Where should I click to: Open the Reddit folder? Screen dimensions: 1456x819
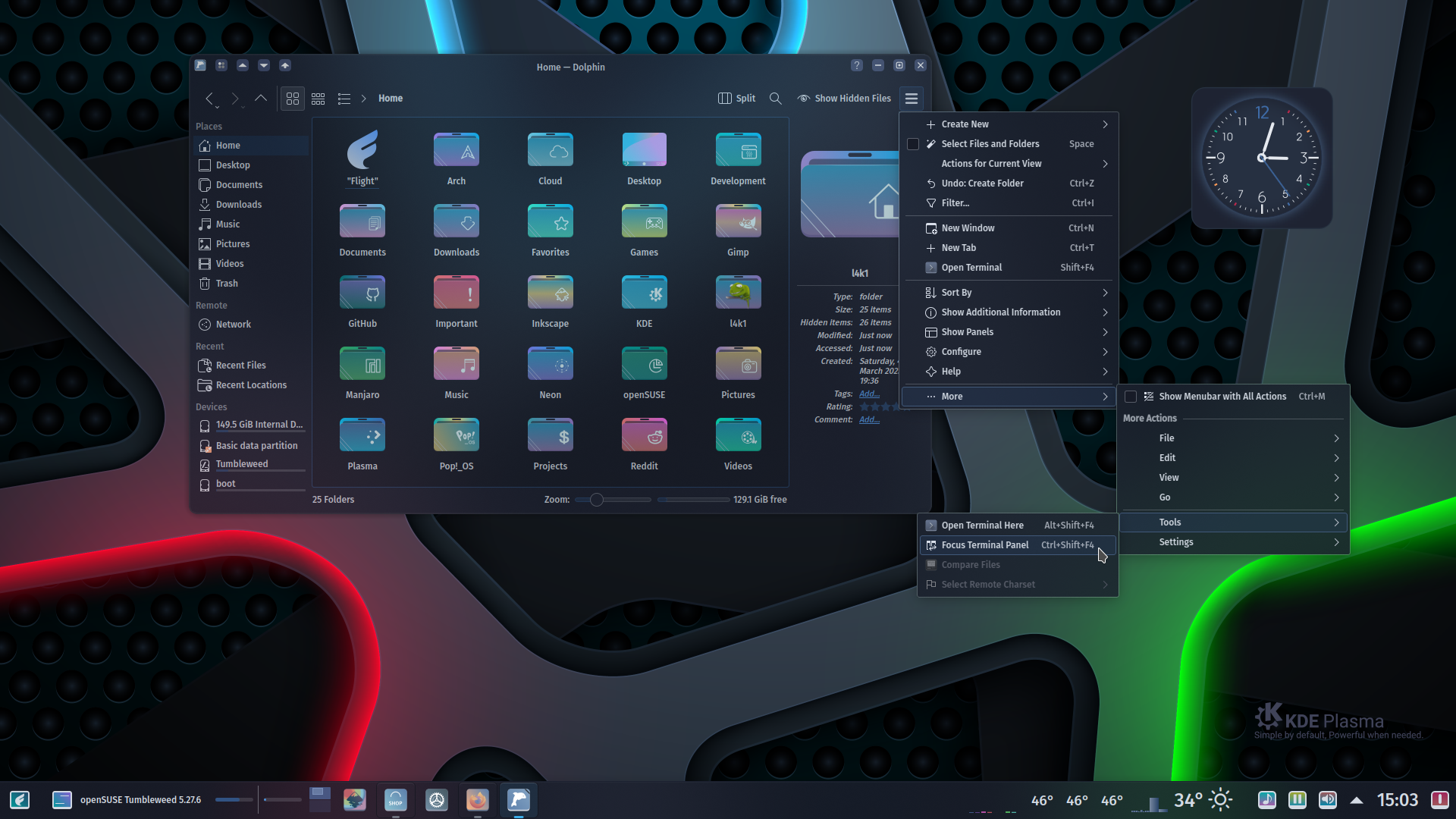[x=645, y=444]
